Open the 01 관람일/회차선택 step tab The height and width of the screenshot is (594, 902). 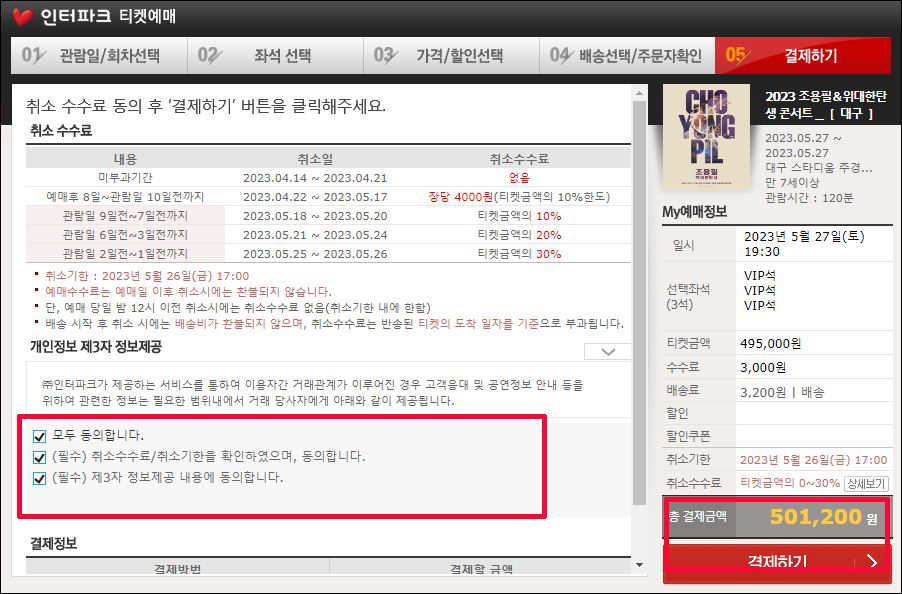[x=99, y=56]
